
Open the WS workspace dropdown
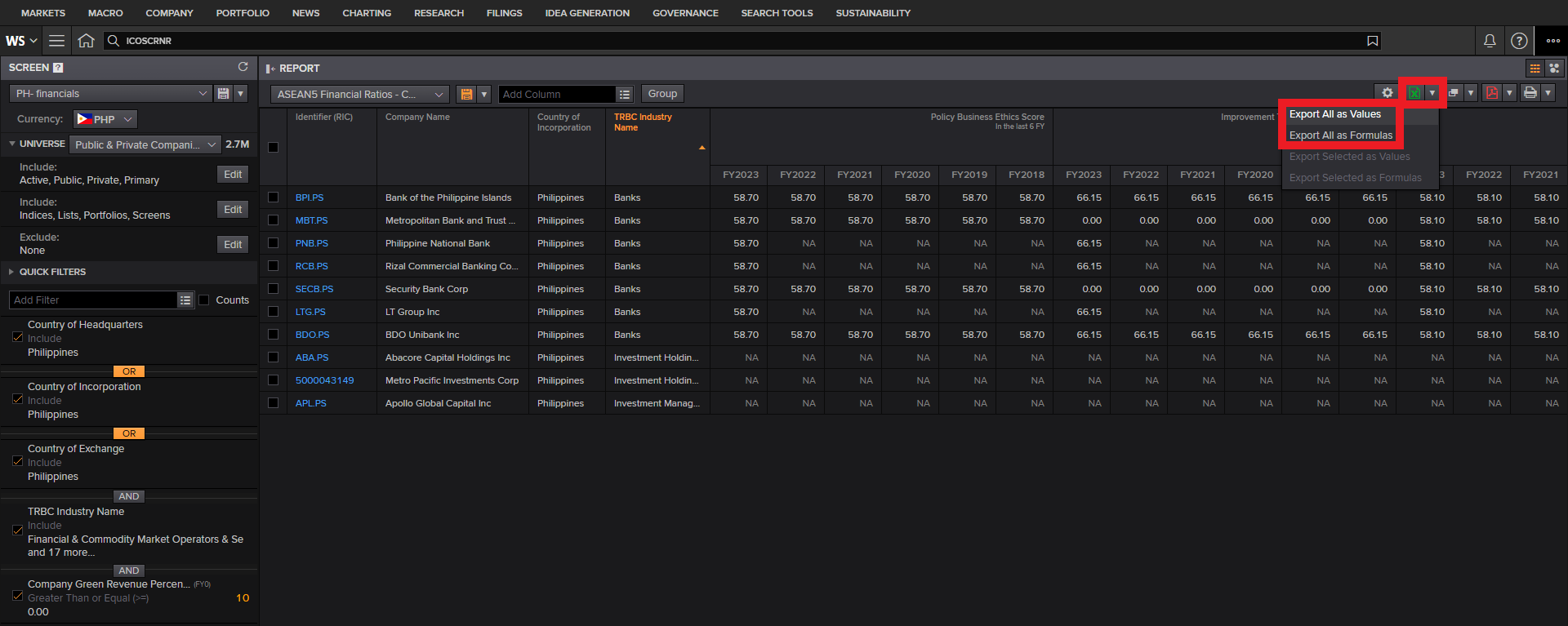coord(21,41)
